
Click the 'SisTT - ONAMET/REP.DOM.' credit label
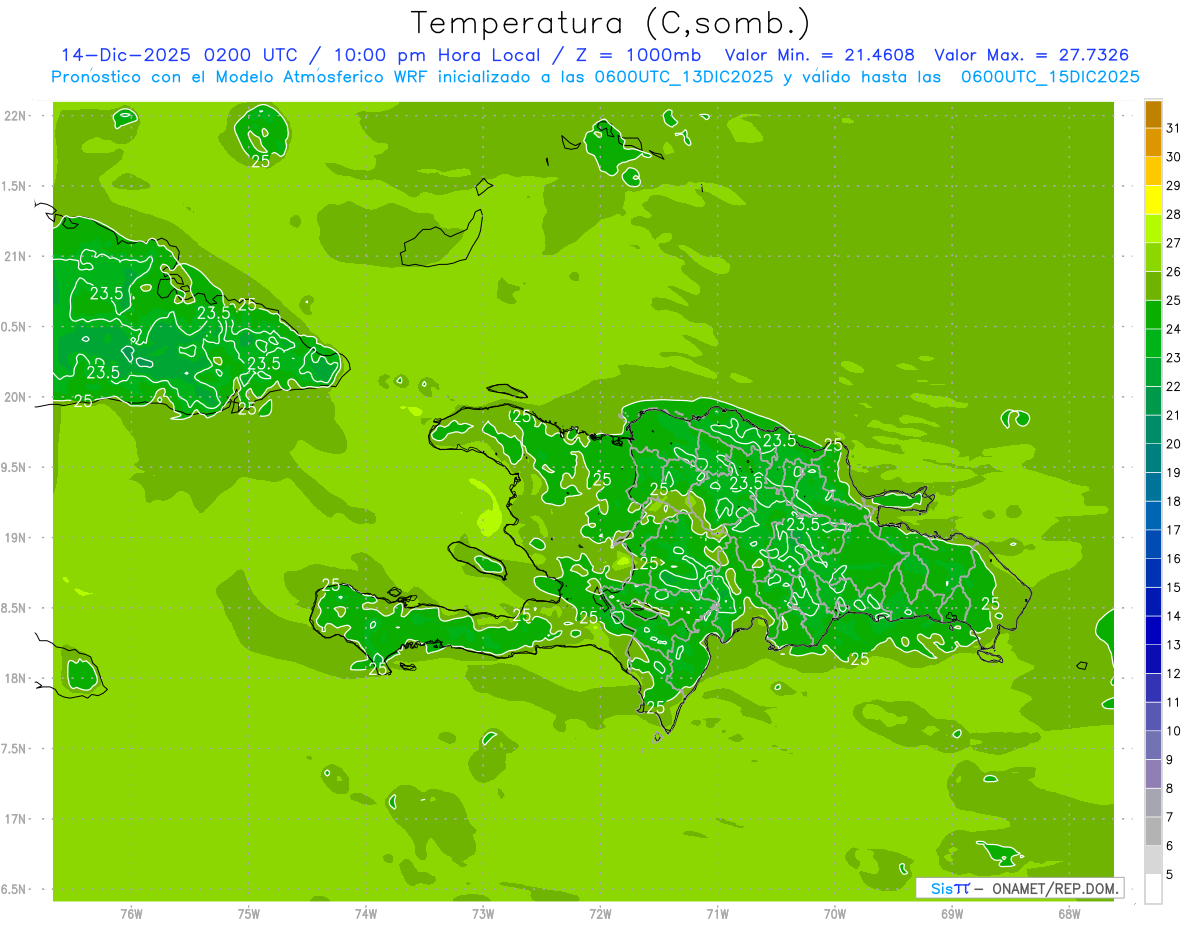(x=1020, y=888)
